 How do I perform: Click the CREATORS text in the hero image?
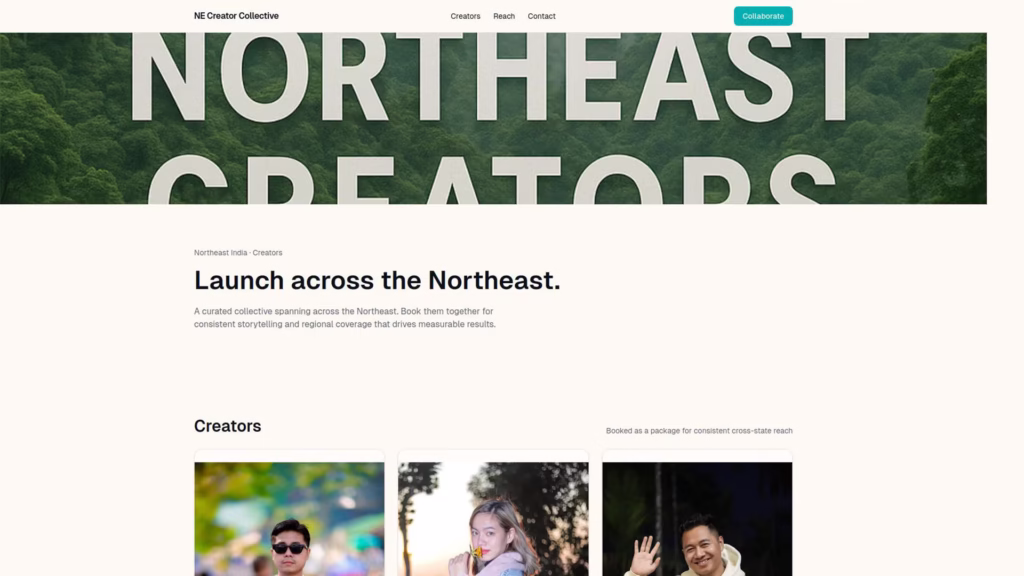(x=500, y=180)
